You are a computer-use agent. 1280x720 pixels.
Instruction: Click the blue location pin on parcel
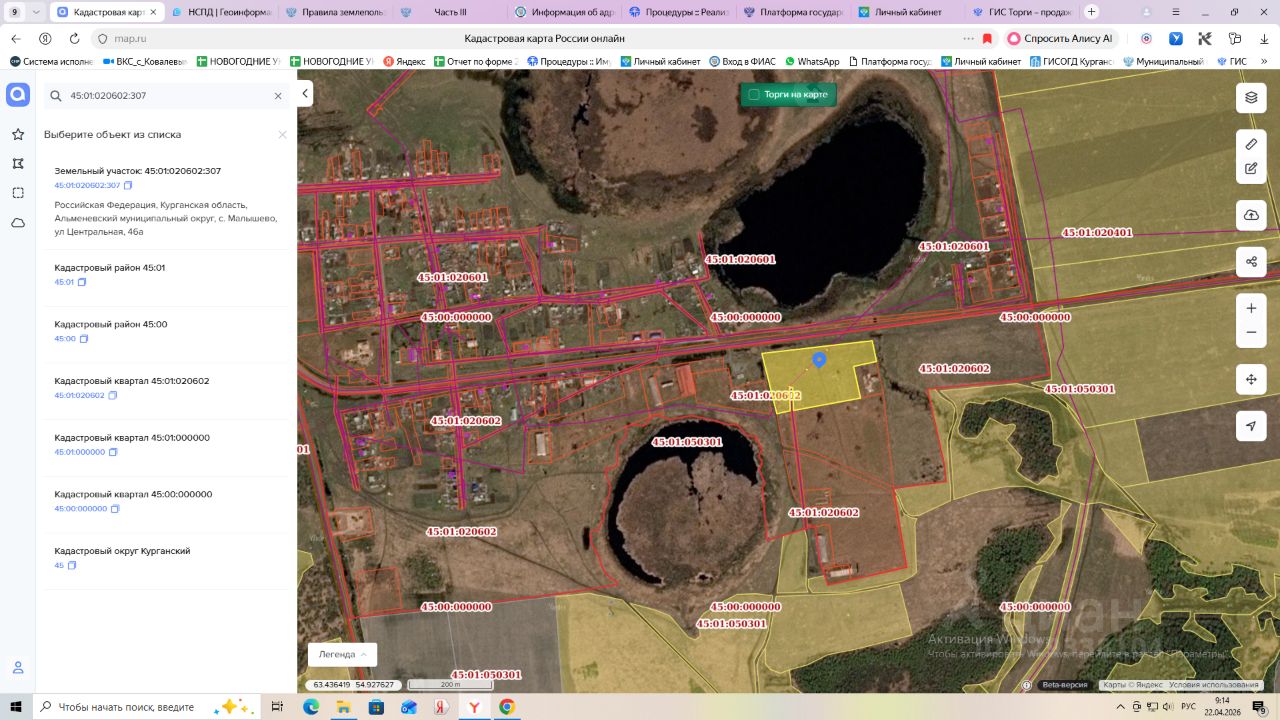pyautogui.click(x=819, y=360)
